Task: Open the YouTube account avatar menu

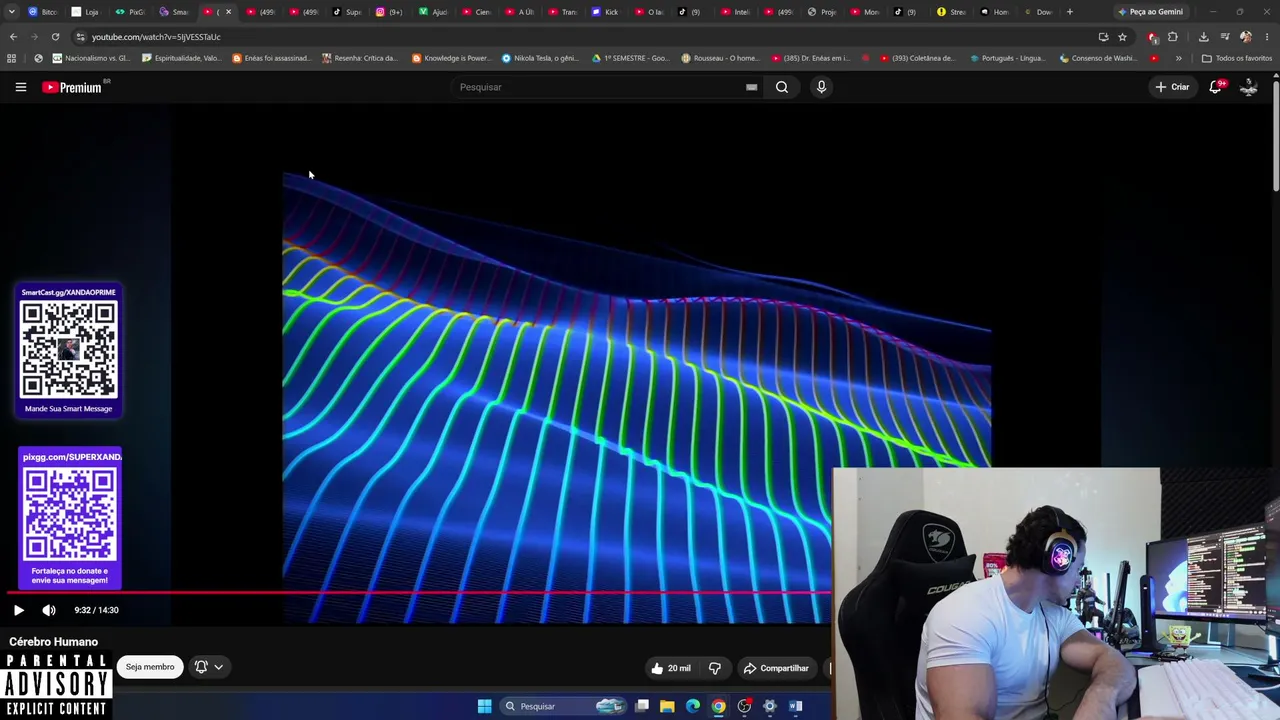Action: (1249, 87)
